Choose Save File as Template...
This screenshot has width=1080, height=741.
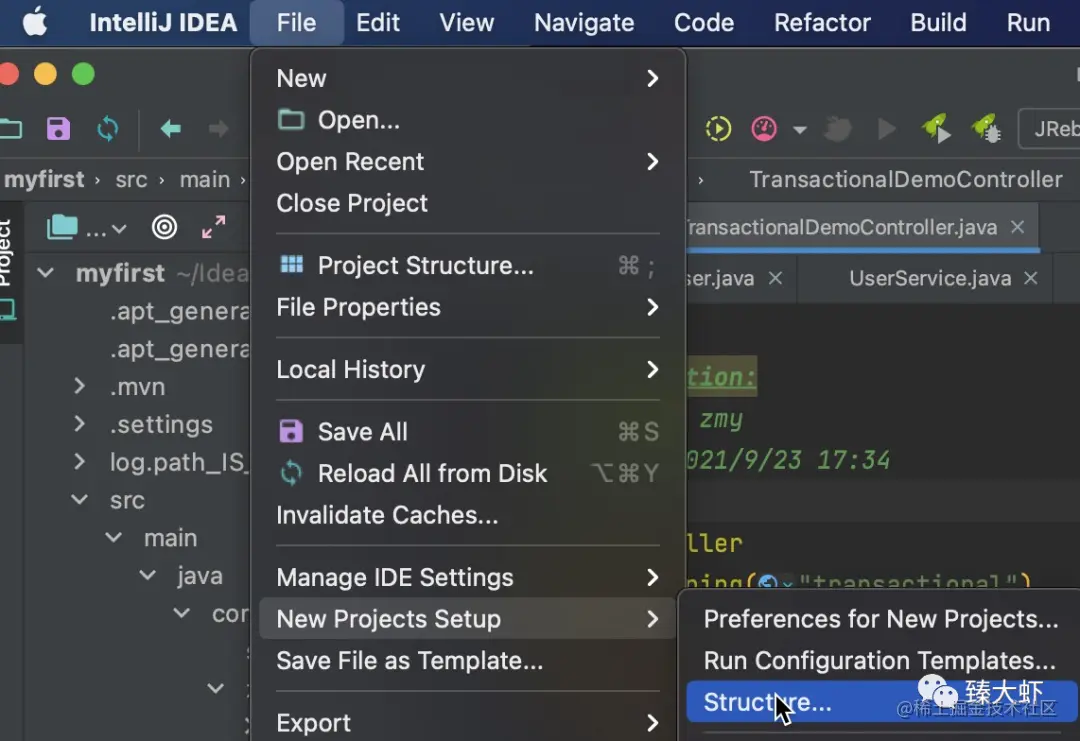click(468, 661)
